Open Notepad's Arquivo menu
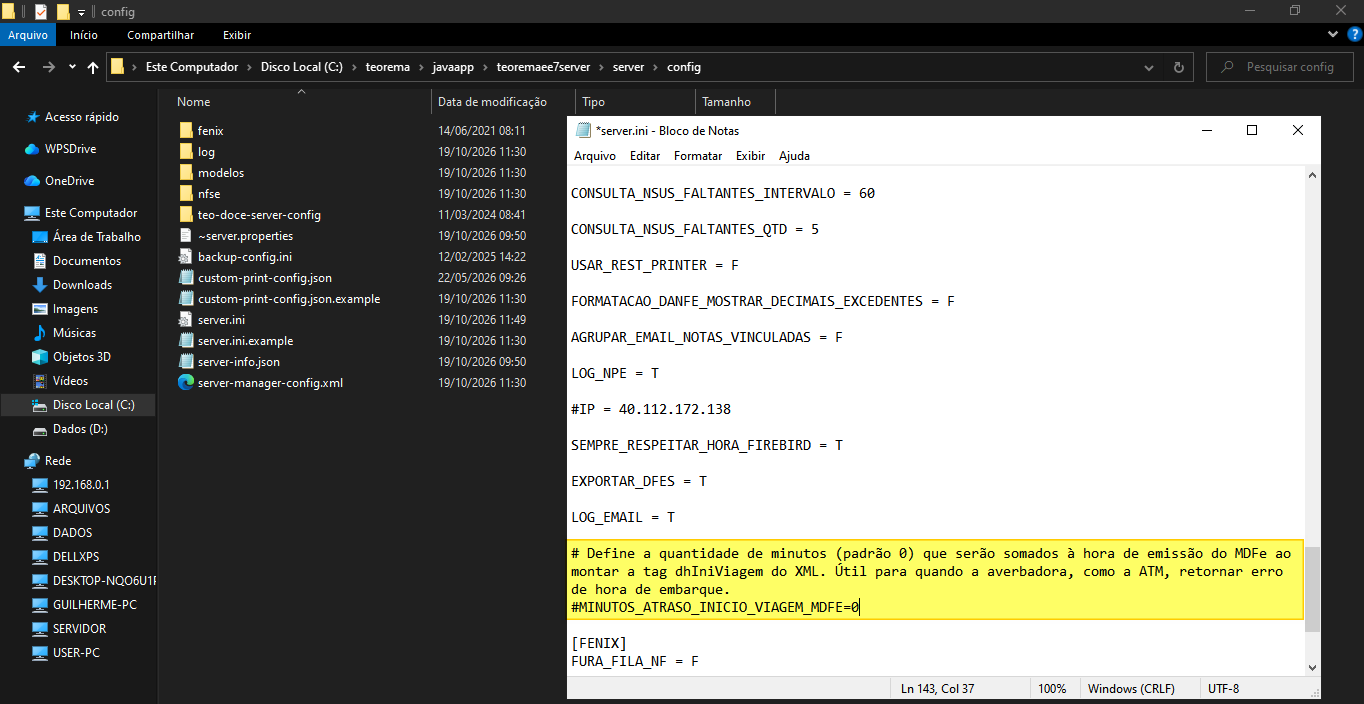1364x704 pixels. coord(595,156)
